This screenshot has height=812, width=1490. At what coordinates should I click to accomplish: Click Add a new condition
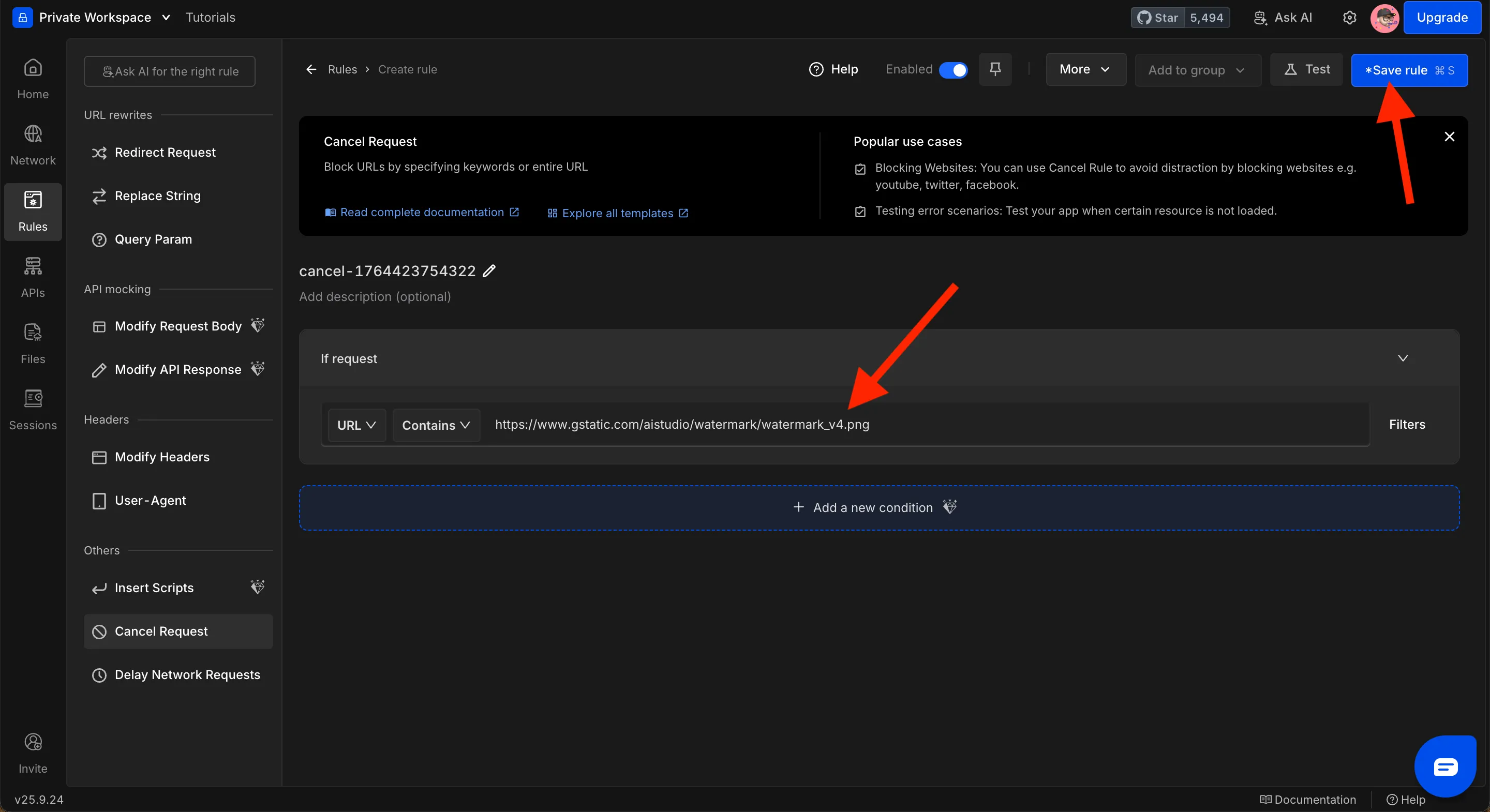point(873,507)
